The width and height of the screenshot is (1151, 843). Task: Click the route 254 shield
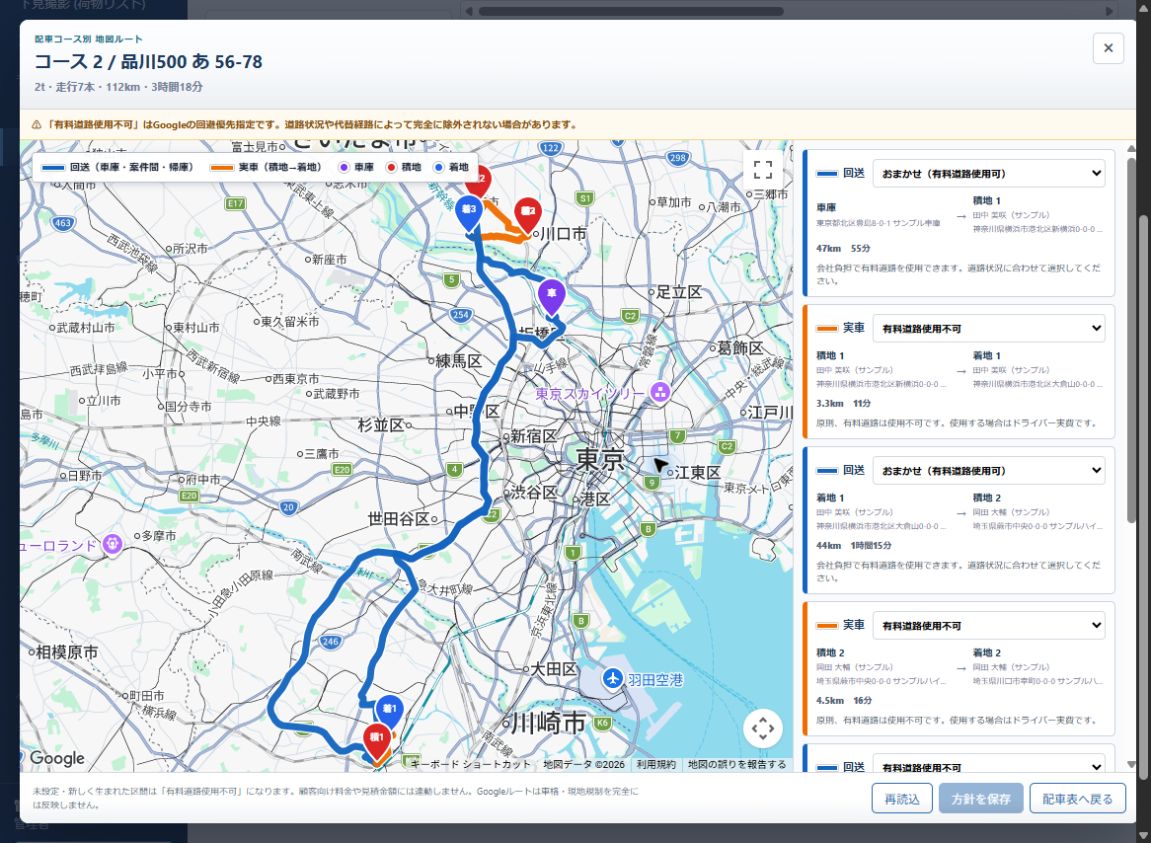click(x=460, y=315)
